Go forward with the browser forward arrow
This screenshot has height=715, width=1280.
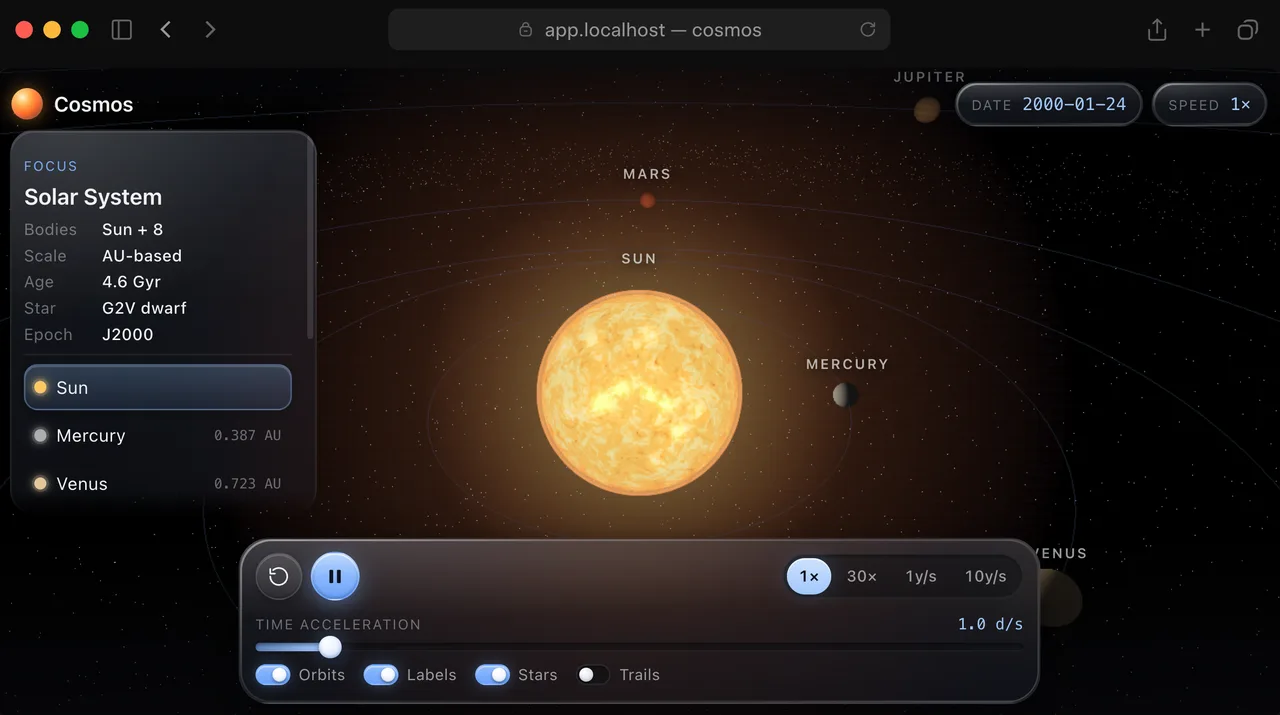click(x=210, y=30)
